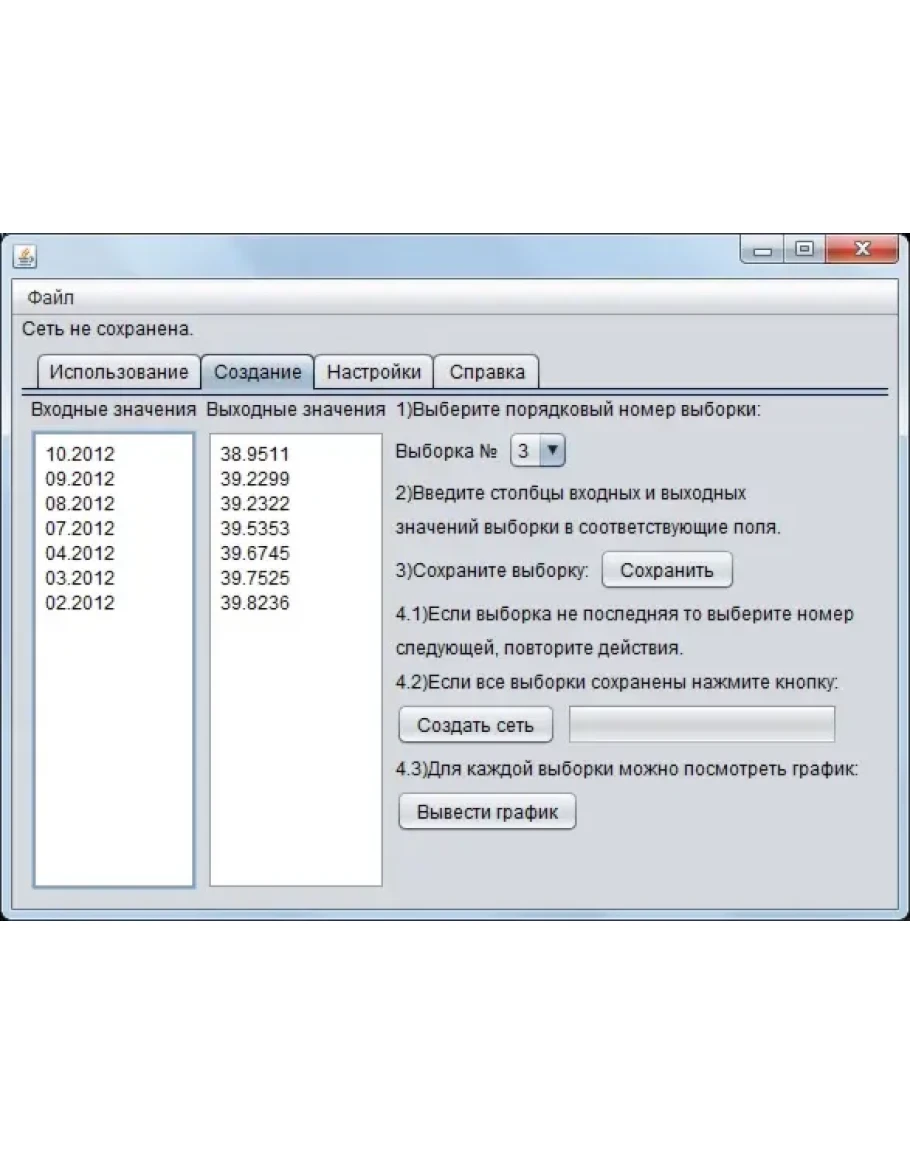Go to the Справка tab
The width and height of the screenshot is (910, 1155).
pyautogui.click(x=487, y=372)
